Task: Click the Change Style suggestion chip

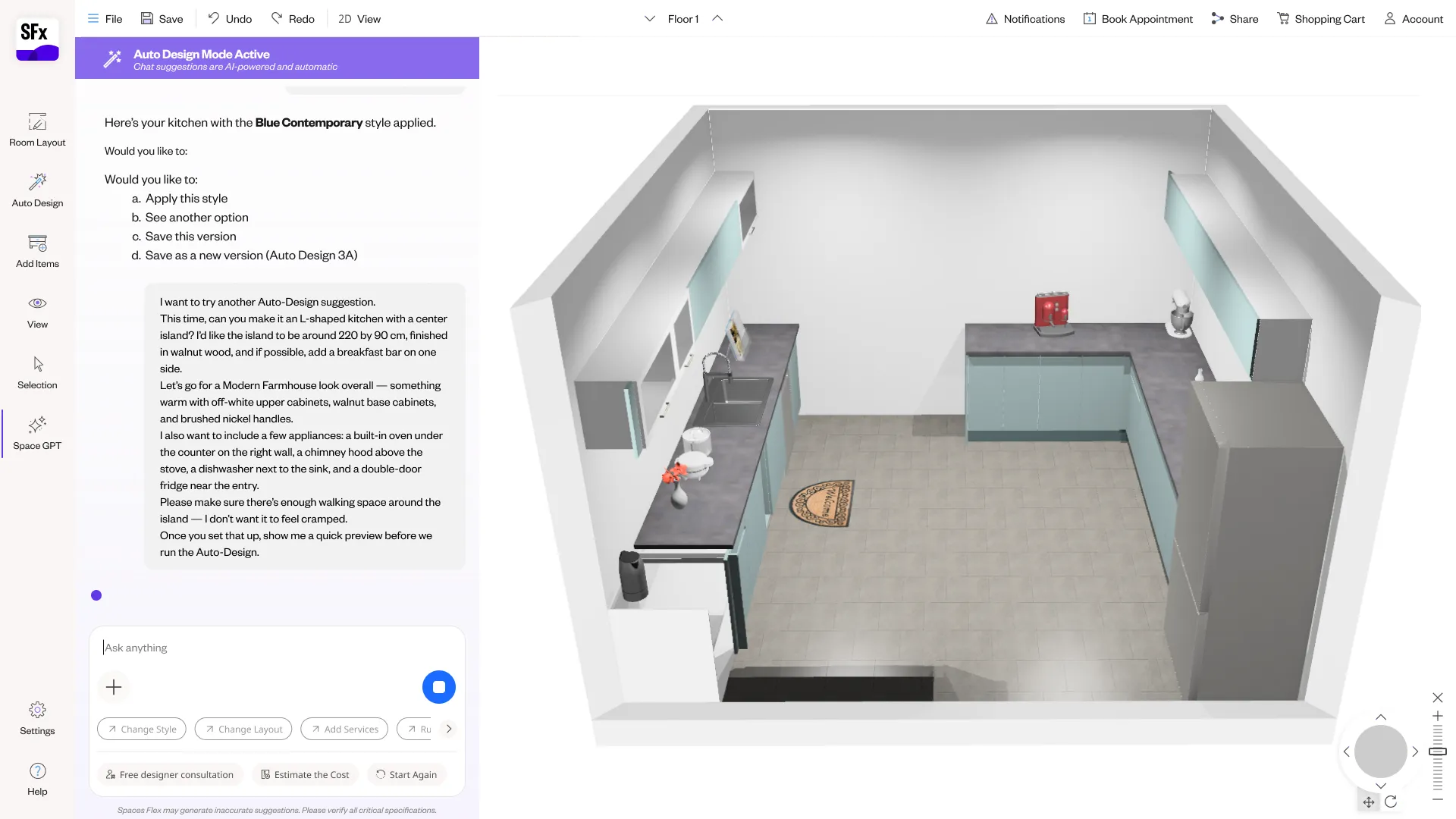Action: (142, 729)
